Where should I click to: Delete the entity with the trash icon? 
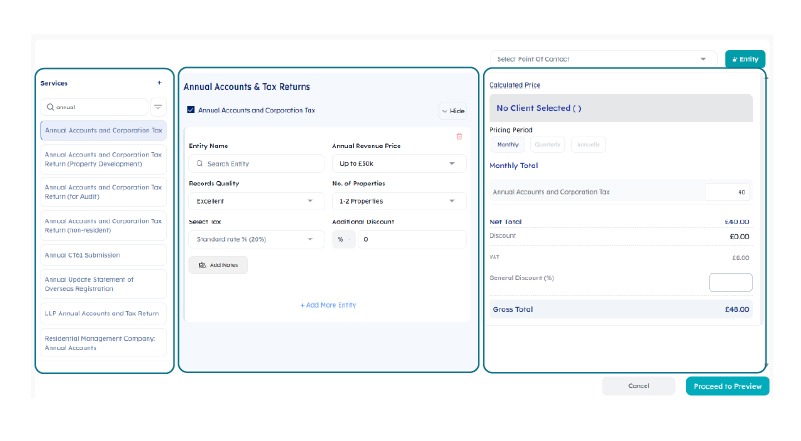[x=459, y=136]
